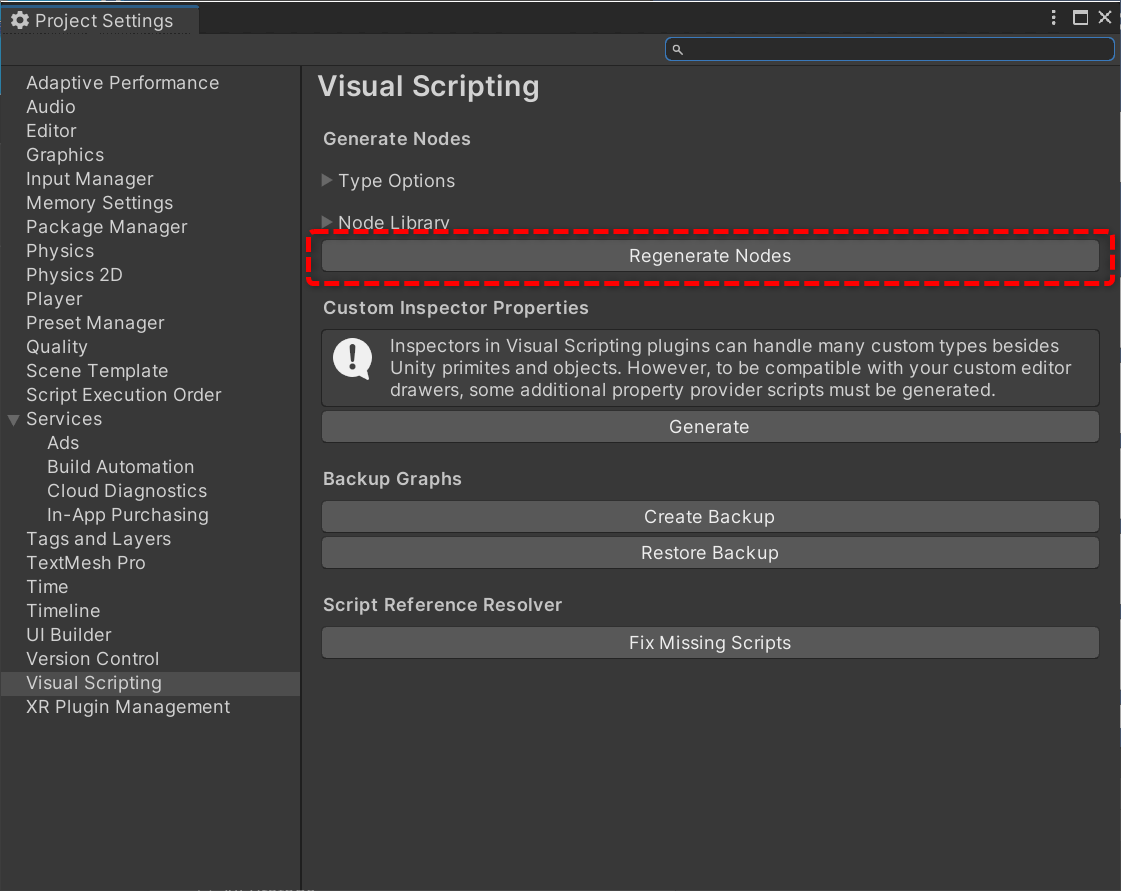Close the Project Settings window

coord(1105,18)
